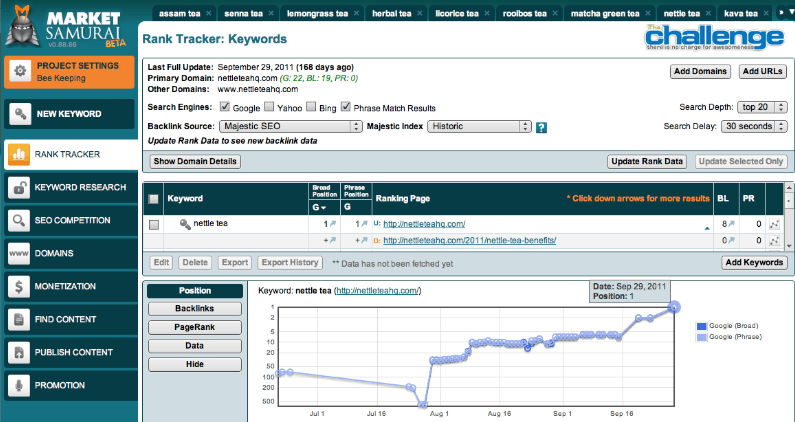This screenshot has width=795, height=422.
Task: Click the Project Settings gear icon
Action: (x=19, y=69)
